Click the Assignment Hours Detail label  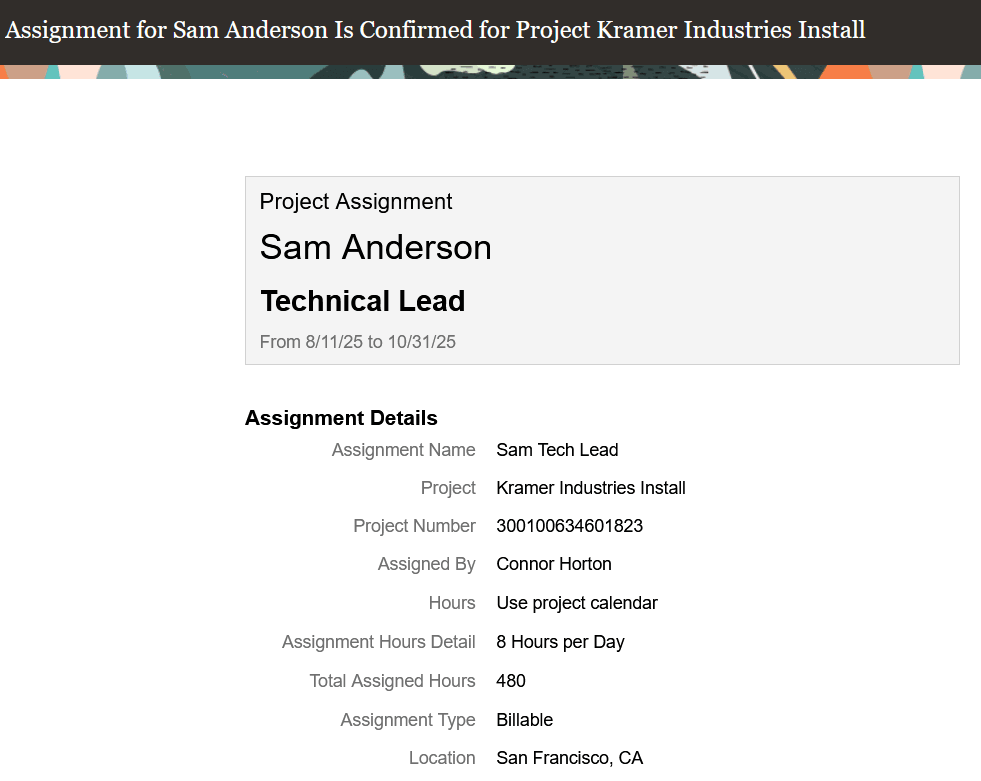pos(379,642)
